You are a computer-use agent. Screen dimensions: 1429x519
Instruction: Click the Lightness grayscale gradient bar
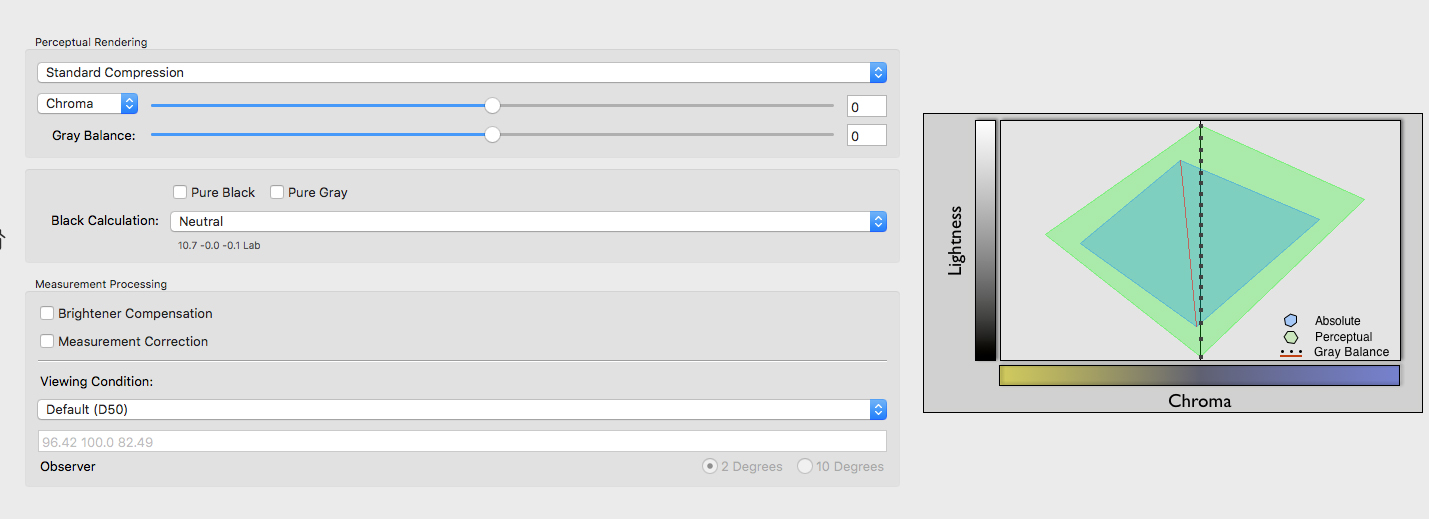click(x=985, y=240)
